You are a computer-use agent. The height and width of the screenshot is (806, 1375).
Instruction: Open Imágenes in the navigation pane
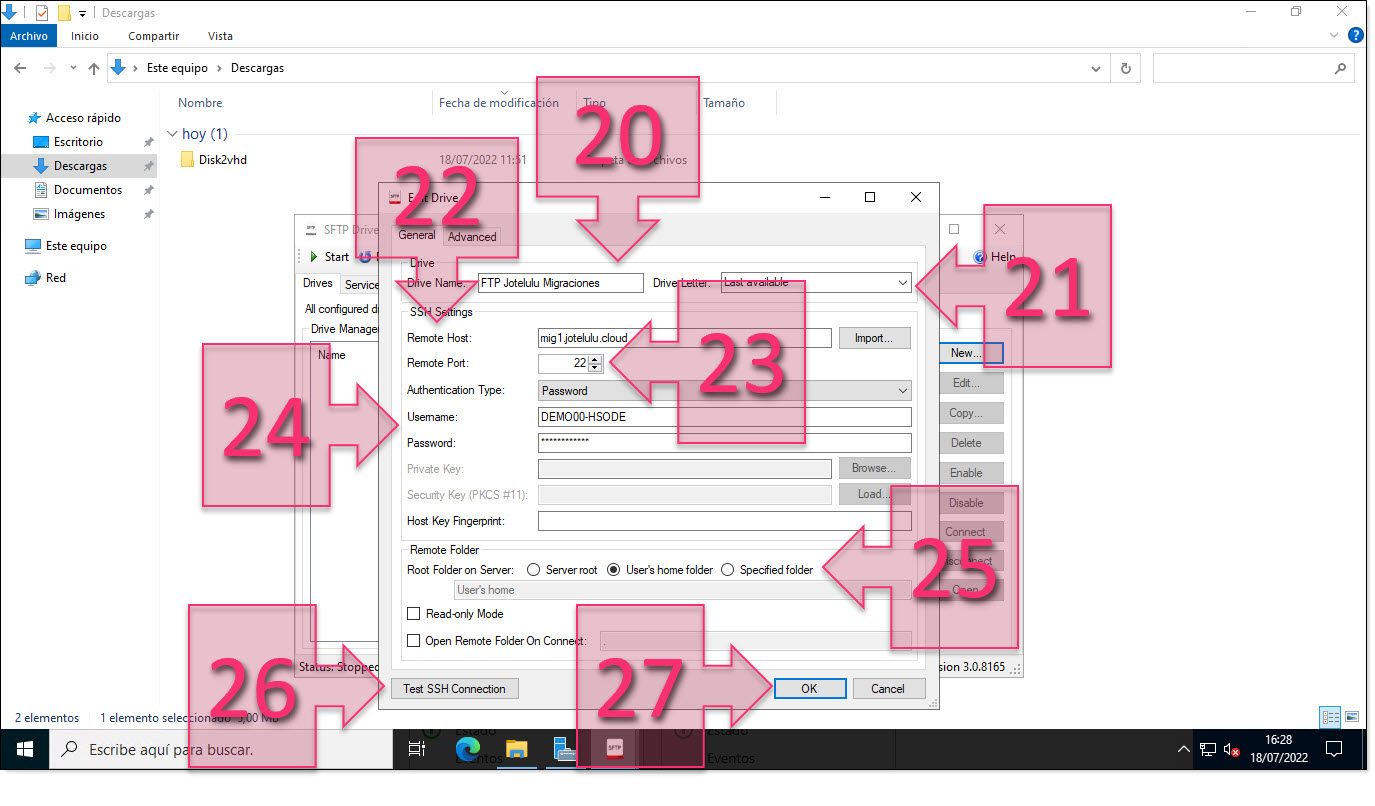pyautogui.click(x=79, y=214)
